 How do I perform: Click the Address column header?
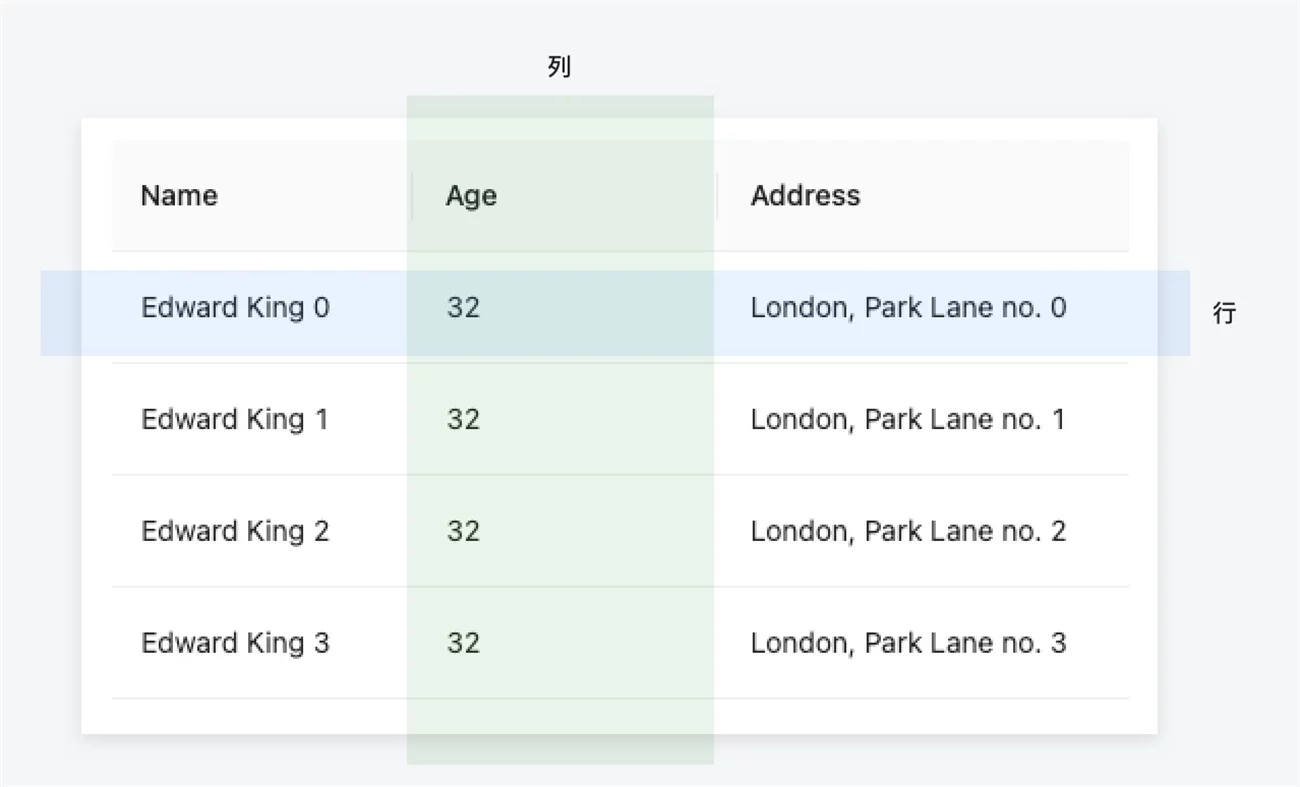point(805,196)
